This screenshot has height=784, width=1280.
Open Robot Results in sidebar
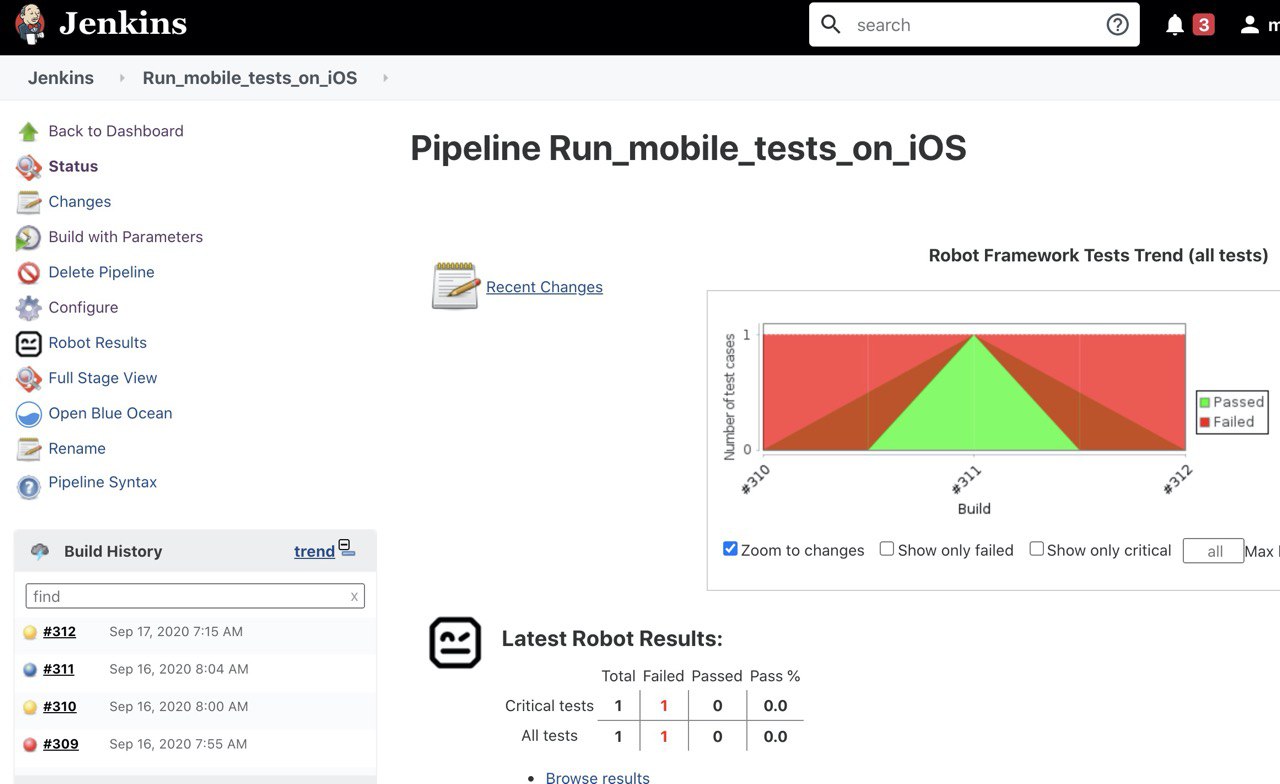(x=97, y=342)
